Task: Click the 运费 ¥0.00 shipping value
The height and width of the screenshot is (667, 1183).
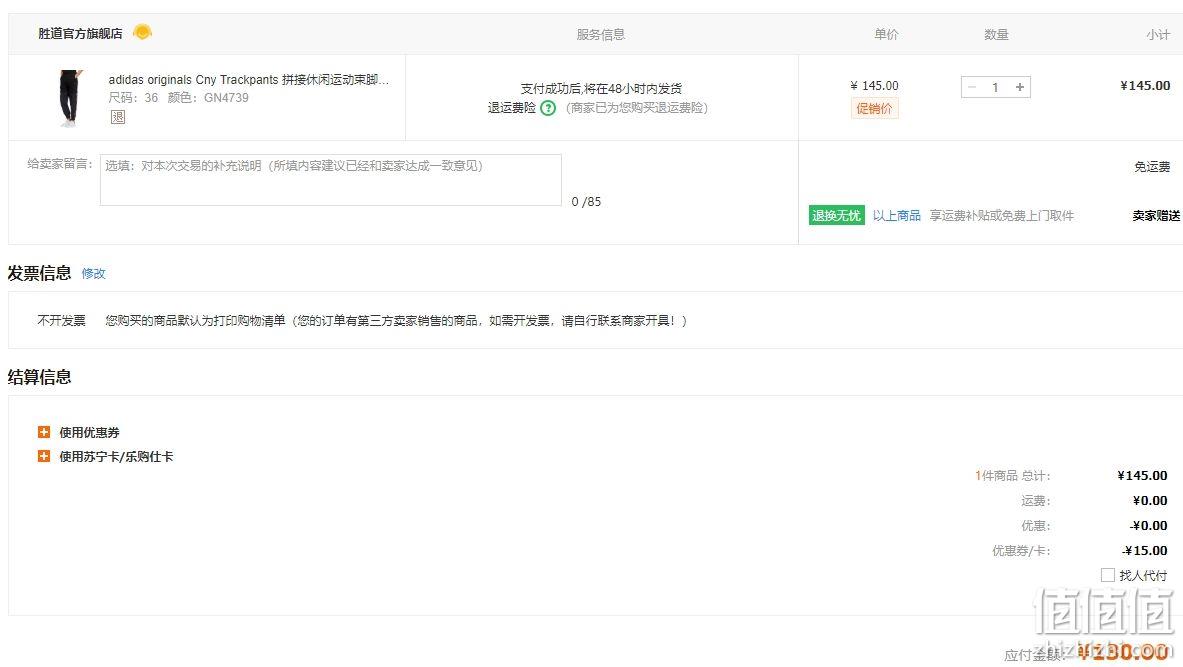Action: [x=1150, y=500]
